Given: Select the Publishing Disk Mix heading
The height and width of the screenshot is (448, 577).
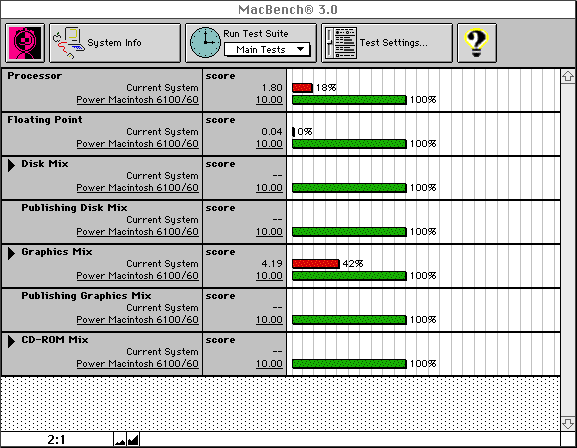Looking at the screenshot, I should [x=74, y=208].
